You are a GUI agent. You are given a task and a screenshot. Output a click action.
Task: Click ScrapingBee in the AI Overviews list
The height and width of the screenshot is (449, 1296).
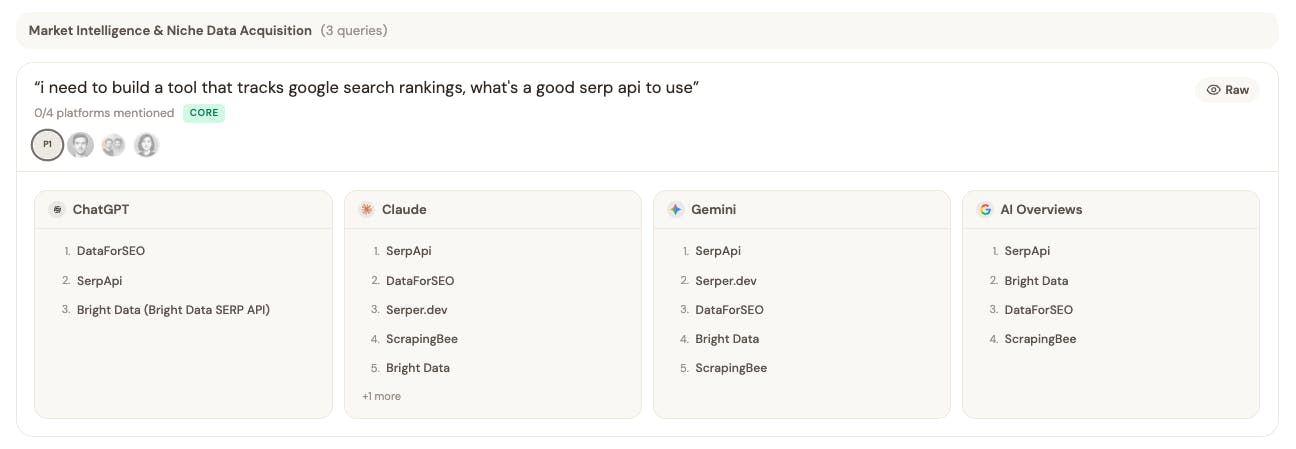point(1040,339)
